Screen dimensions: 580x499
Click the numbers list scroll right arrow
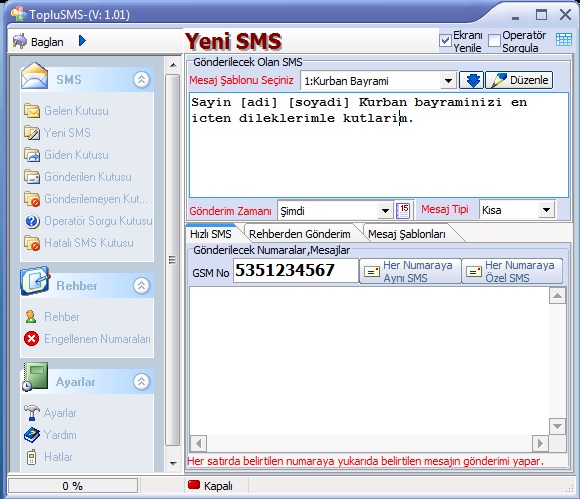click(x=540, y=443)
